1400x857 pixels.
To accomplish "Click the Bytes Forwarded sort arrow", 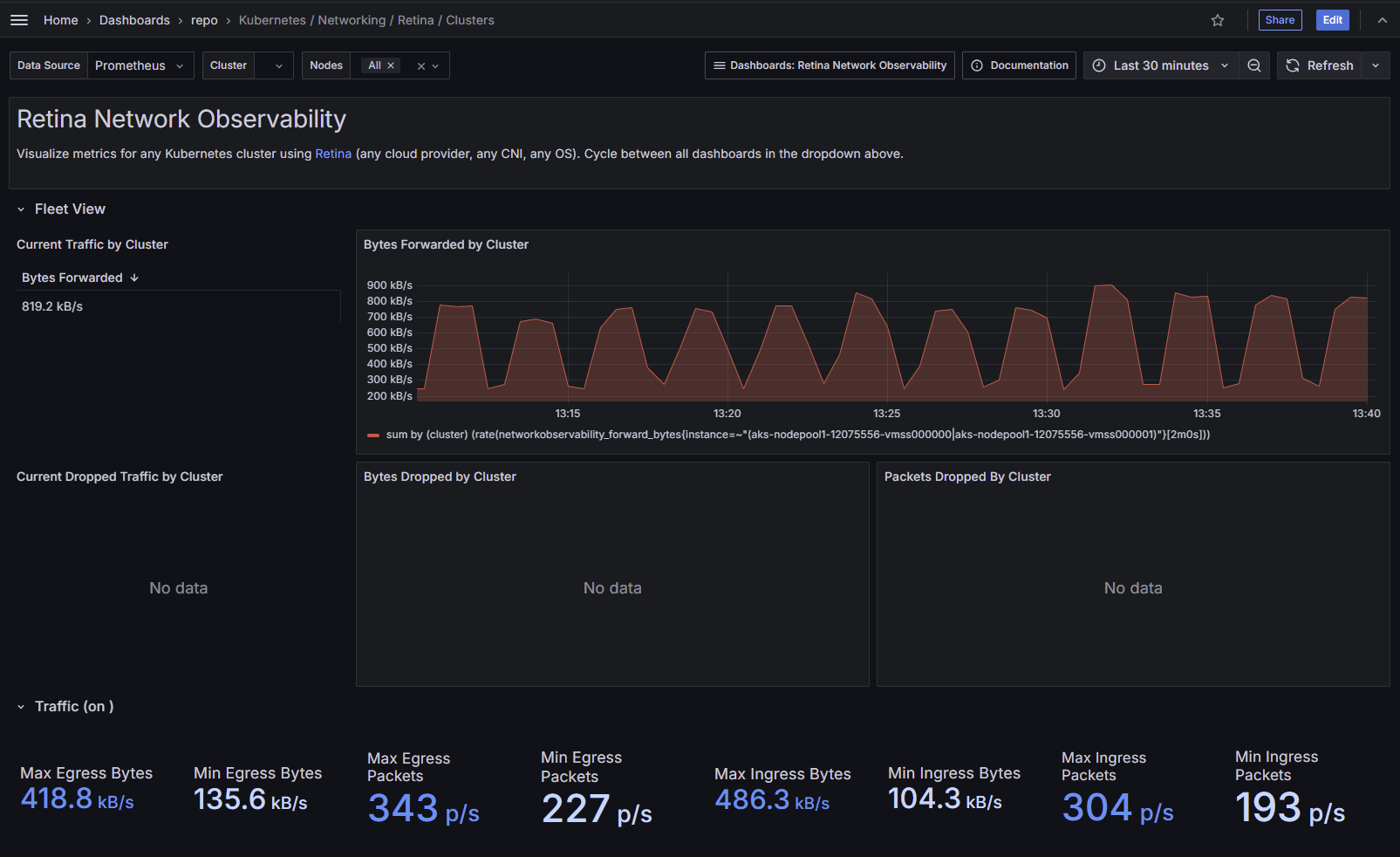I will (134, 278).
